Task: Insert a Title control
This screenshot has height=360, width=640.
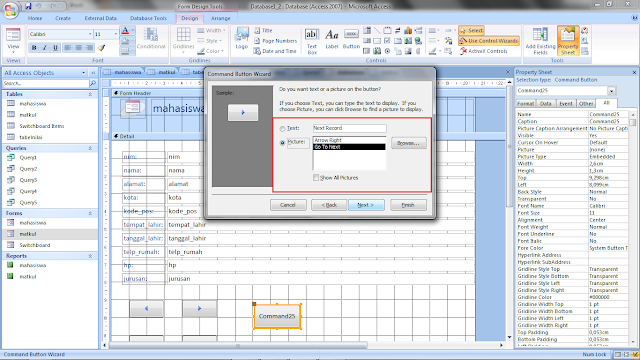Action: coord(263,30)
